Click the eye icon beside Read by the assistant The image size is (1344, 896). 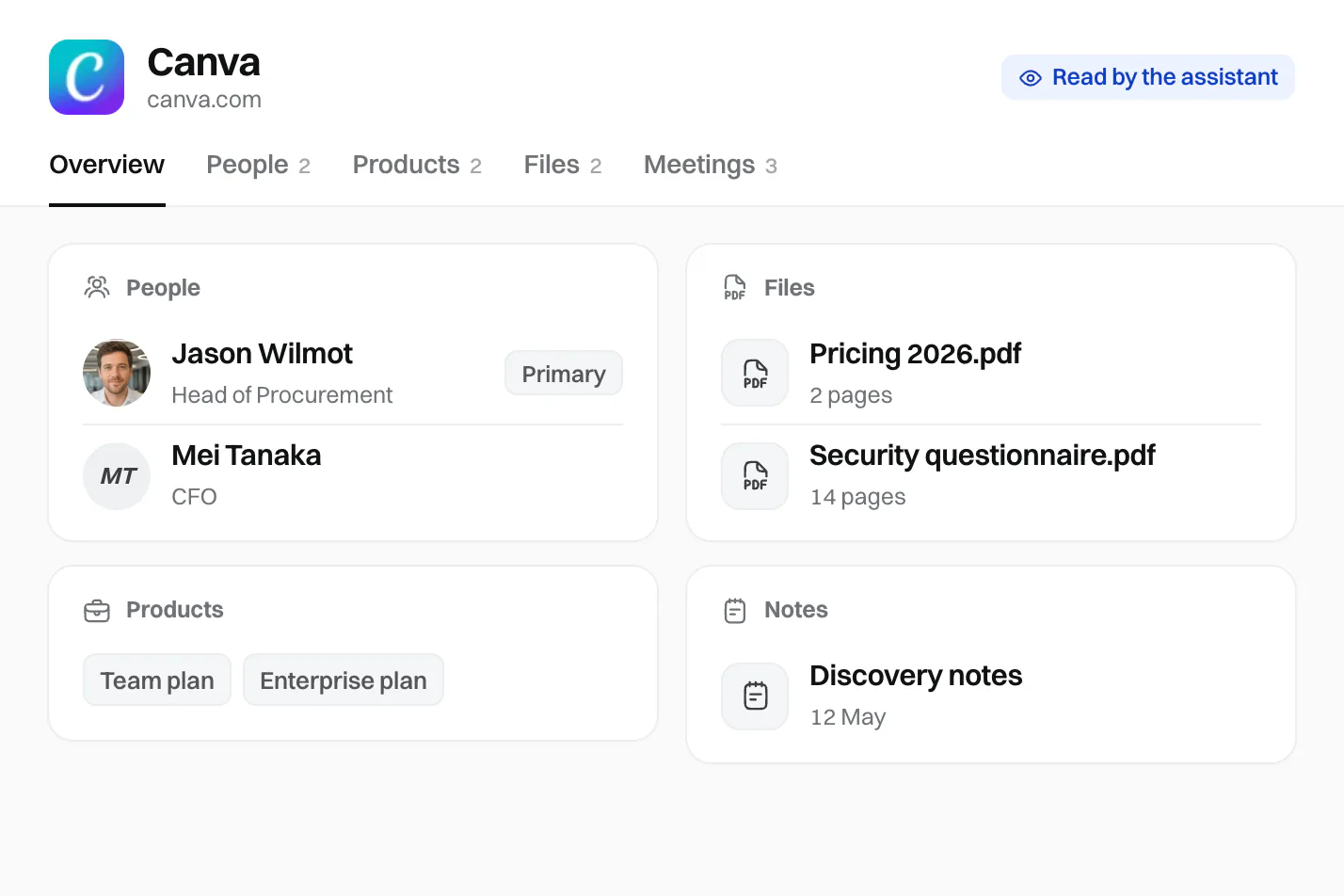pos(1031,78)
